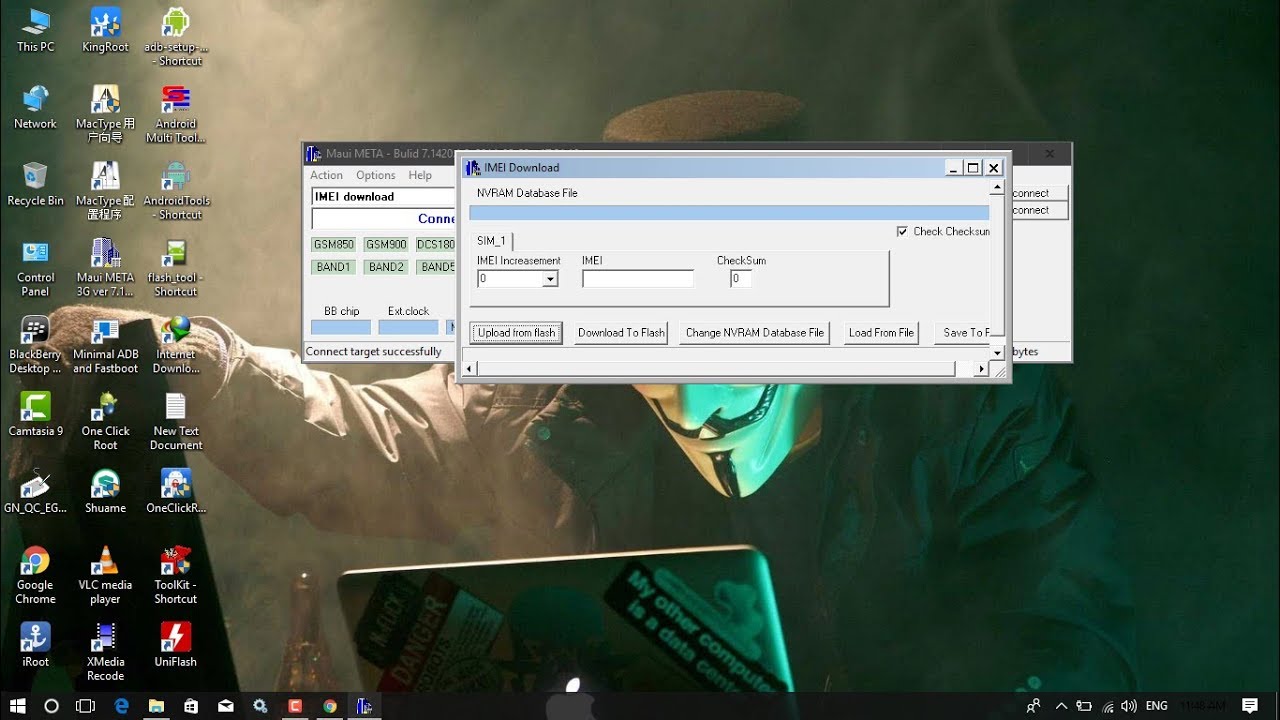Select Minimal ADB and Fastboot icon
1280x720 pixels.
pyautogui.click(x=105, y=345)
